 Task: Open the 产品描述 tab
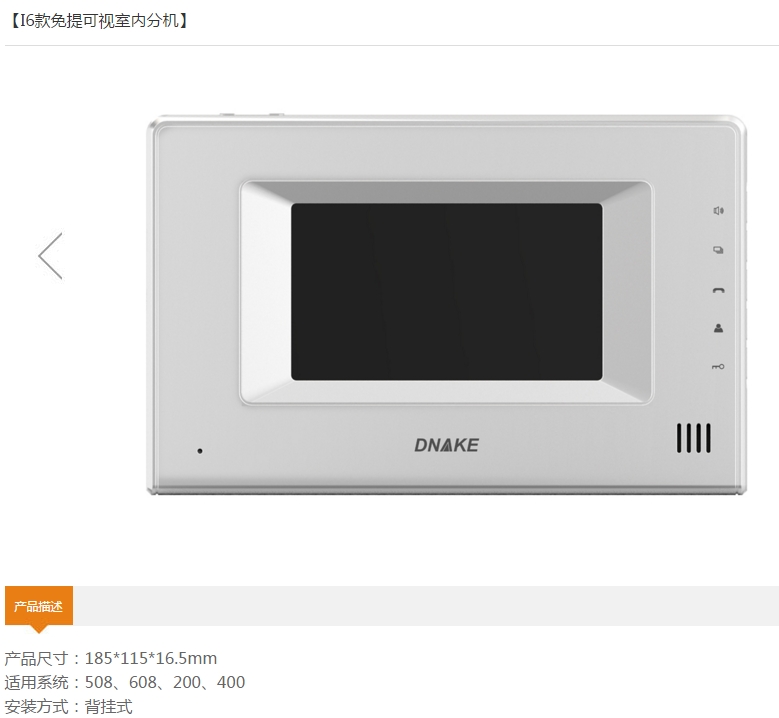pyautogui.click(x=39, y=606)
